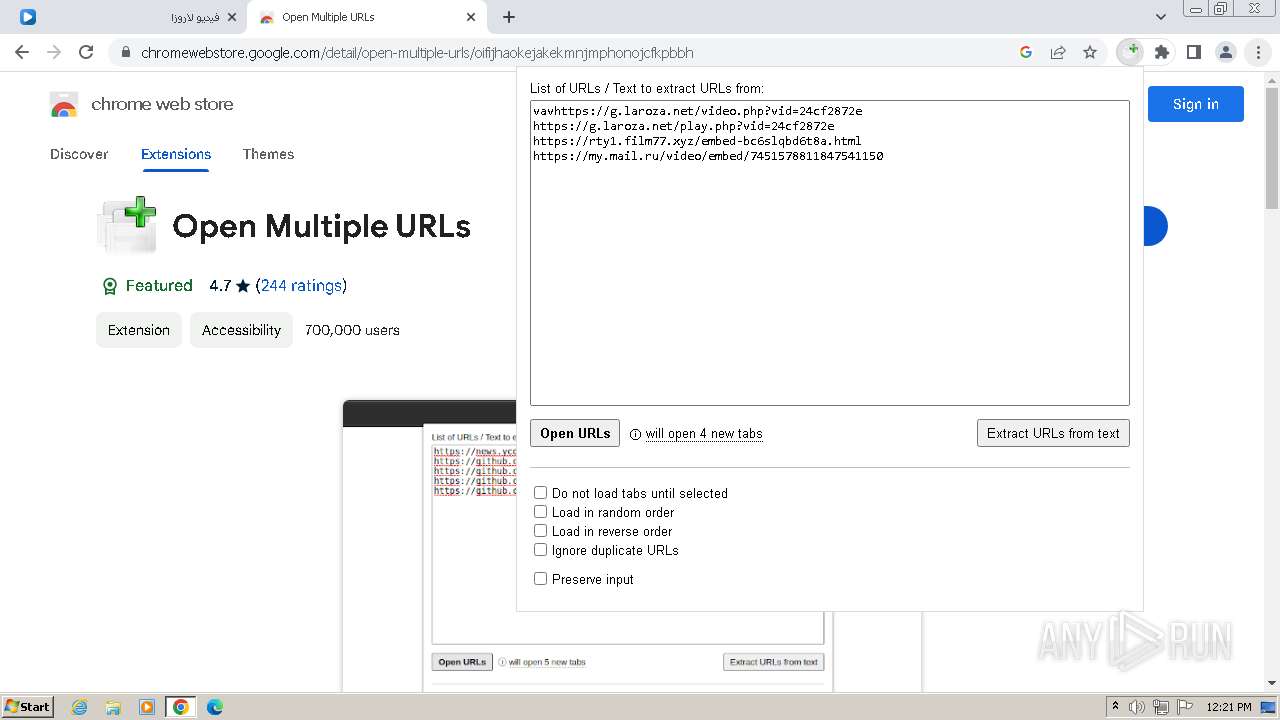Click system clock 12:21 PM

[x=1229, y=707]
